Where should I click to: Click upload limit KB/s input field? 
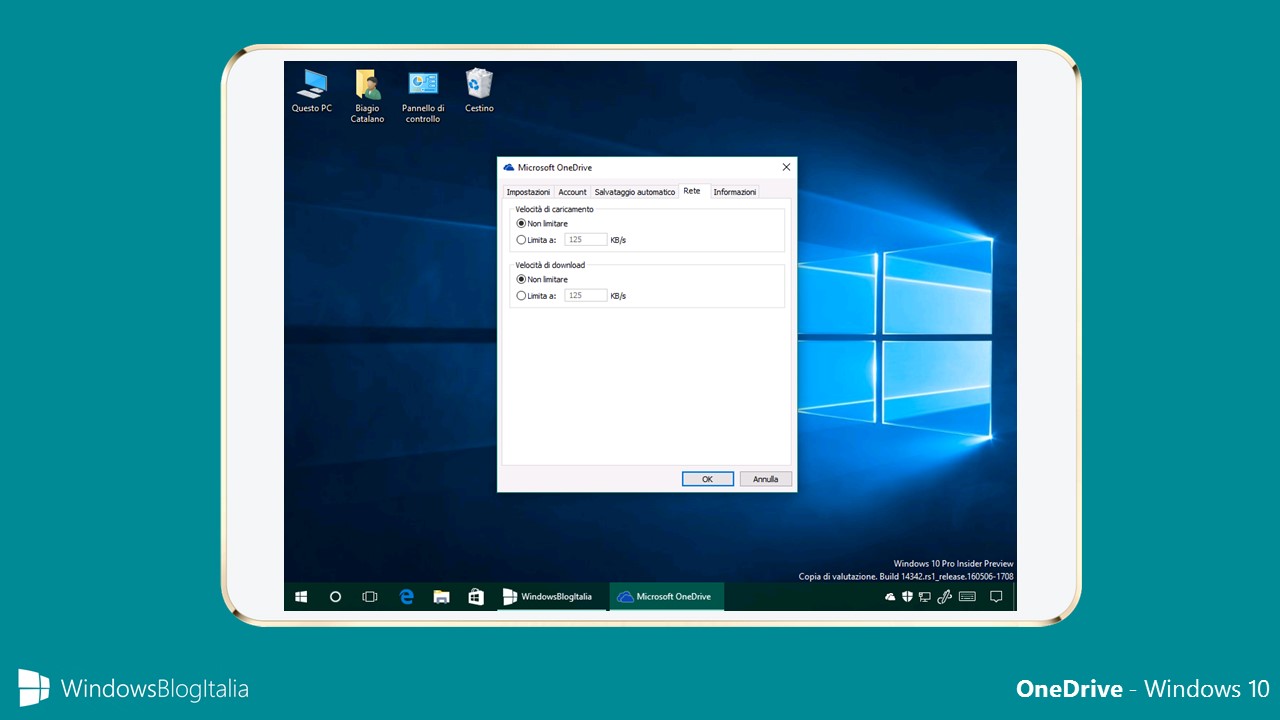pyautogui.click(x=586, y=240)
